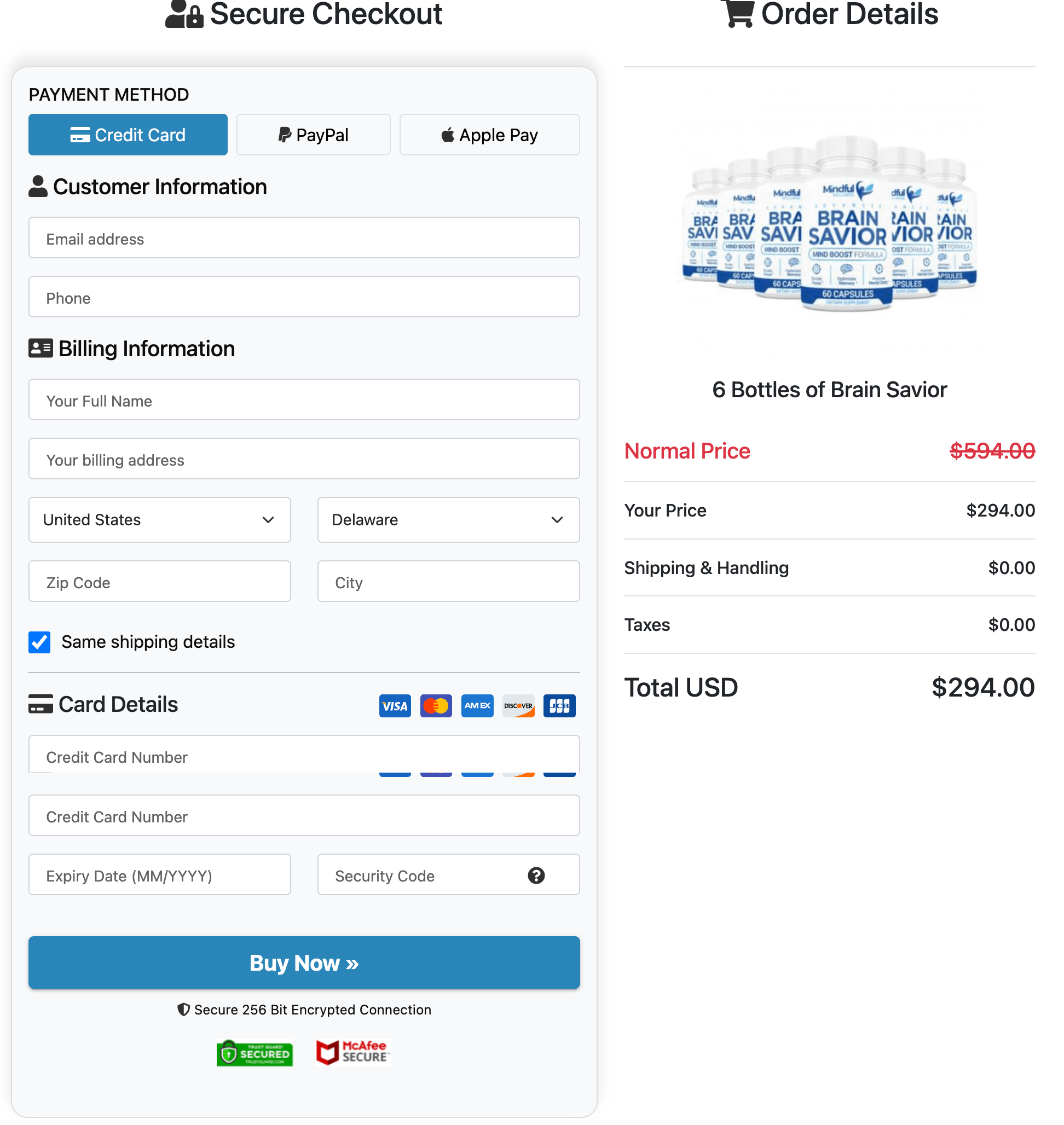Select the PayPal payment method
The width and height of the screenshot is (1064, 1125).
(313, 135)
